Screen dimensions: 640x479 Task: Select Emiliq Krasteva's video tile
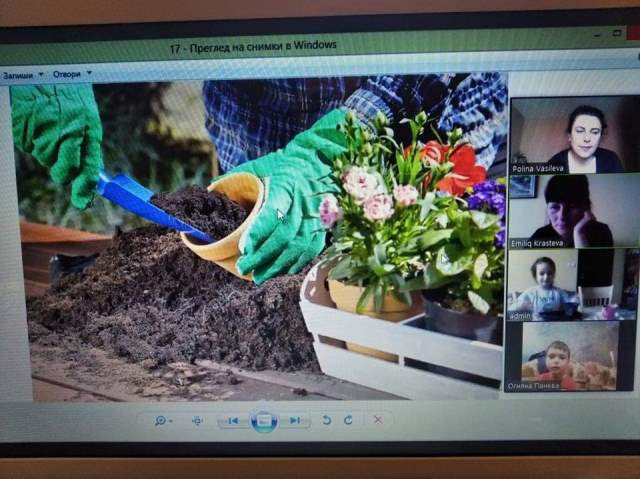573,210
